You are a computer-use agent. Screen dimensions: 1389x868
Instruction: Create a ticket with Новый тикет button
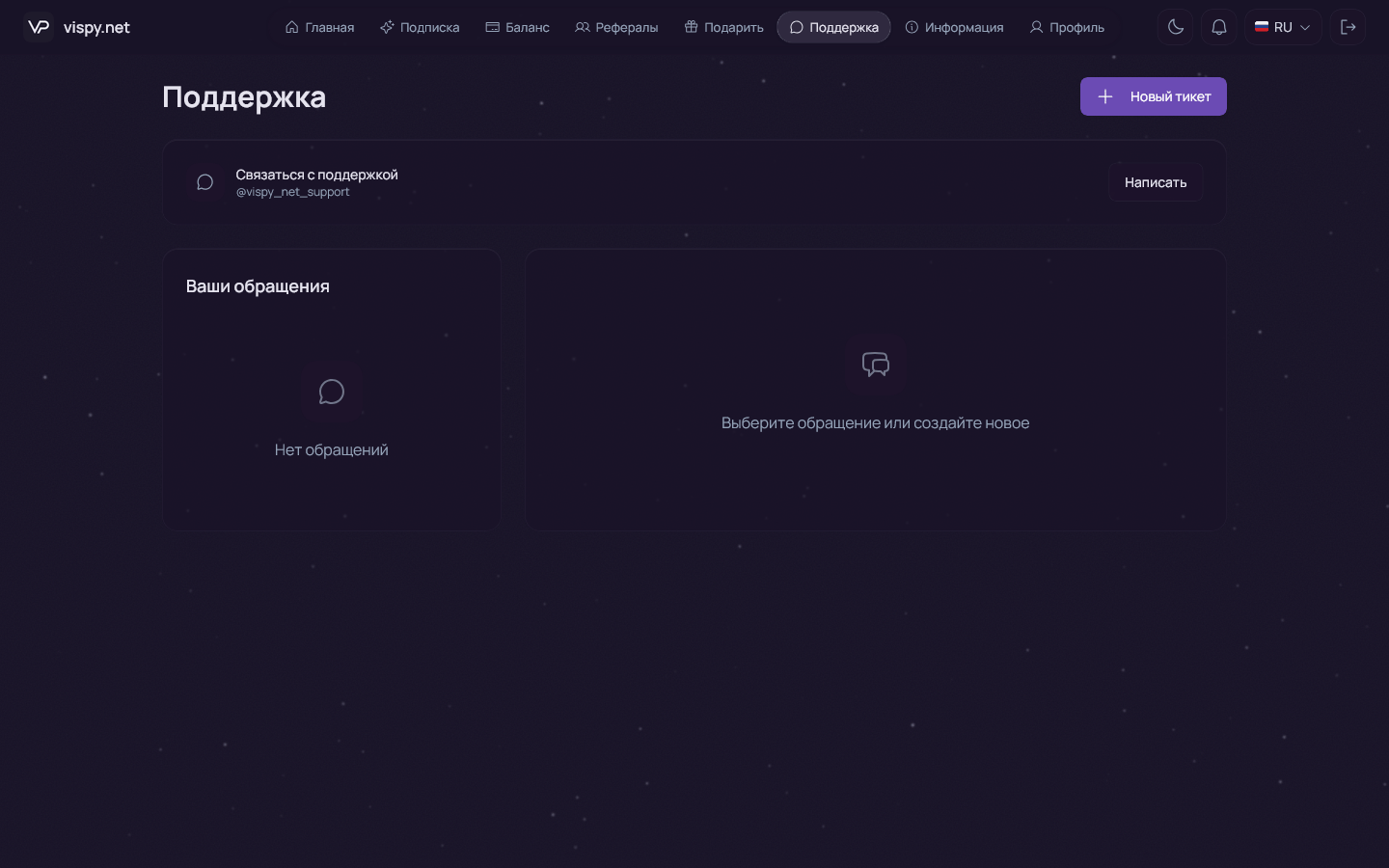(x=1154, y=96)
